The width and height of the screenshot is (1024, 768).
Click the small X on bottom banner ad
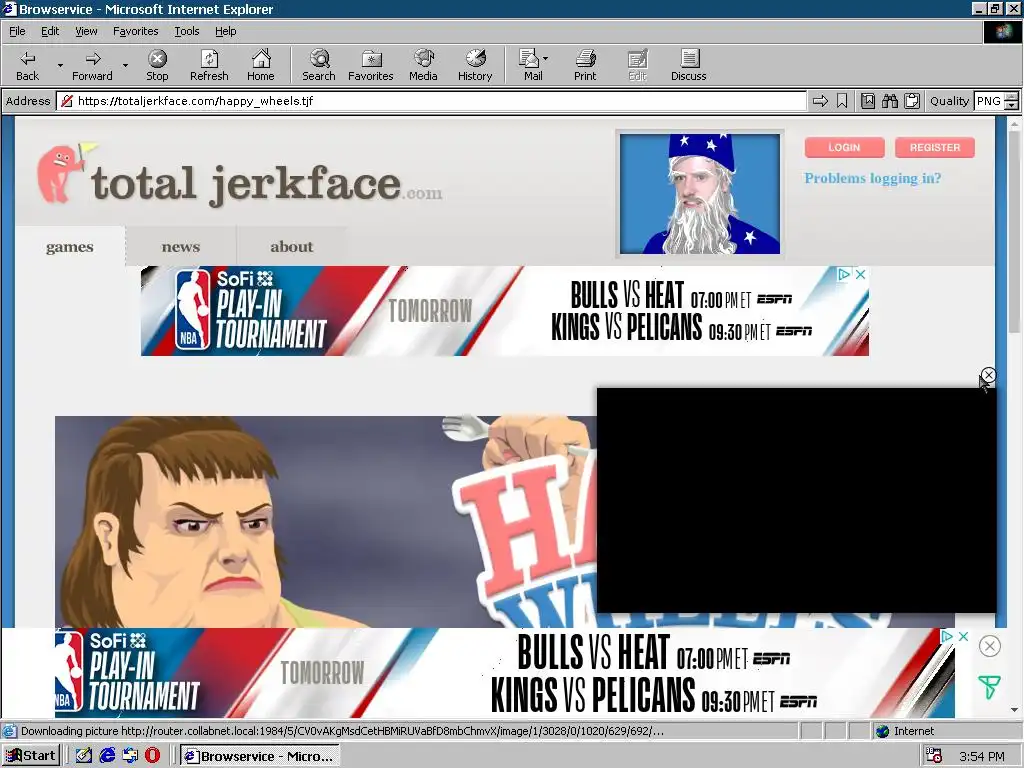(963, 636)
